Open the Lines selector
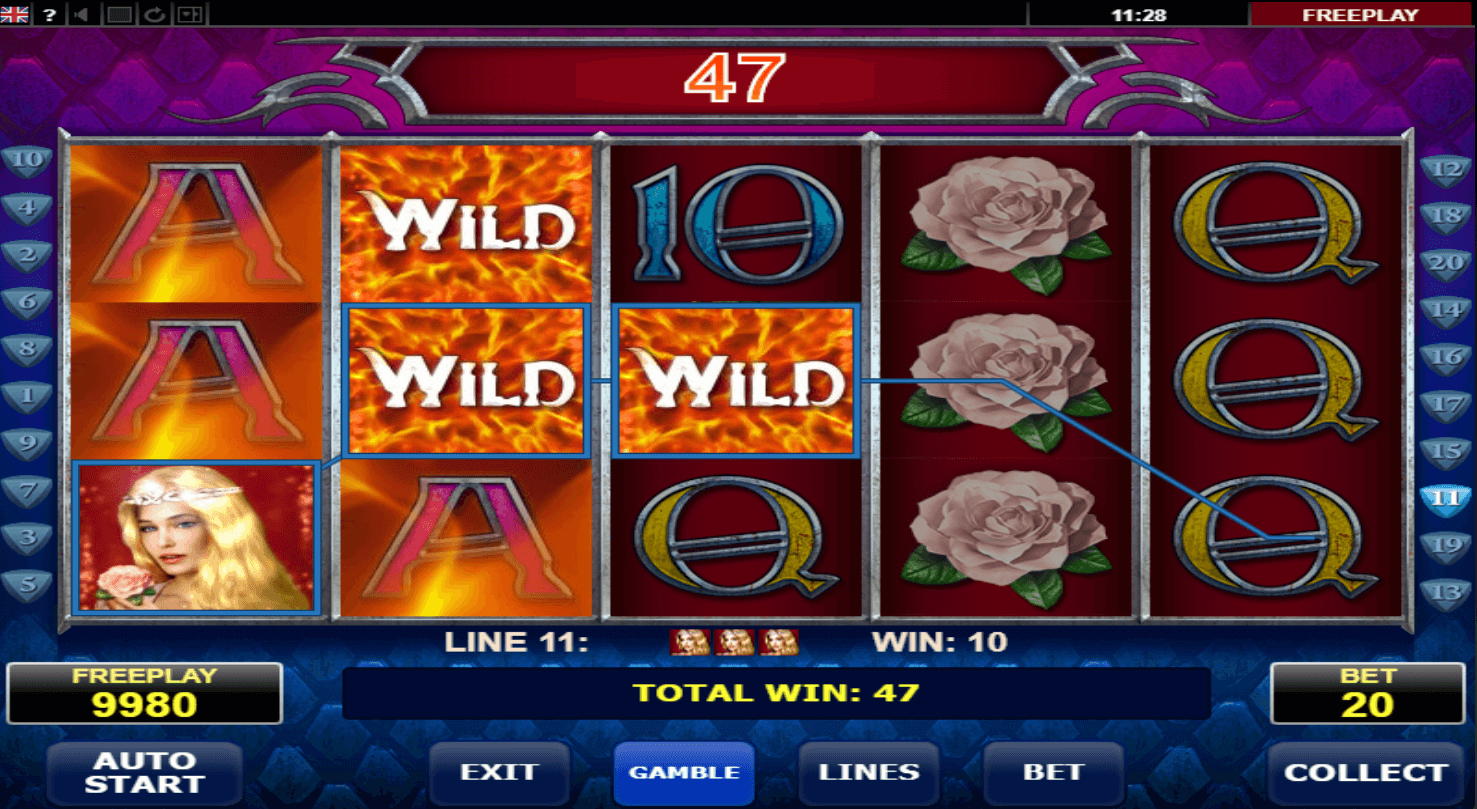Screen dimensions: 1477x809 point(869,773)
